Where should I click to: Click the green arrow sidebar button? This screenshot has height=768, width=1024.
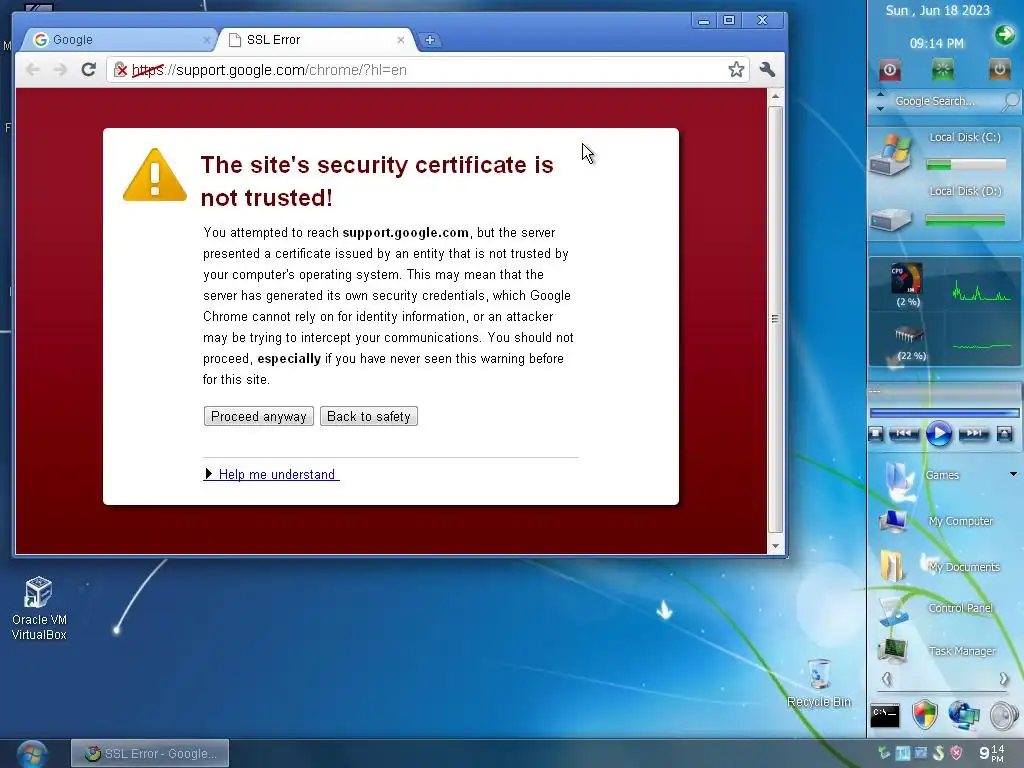click(x=1004, y=35)
